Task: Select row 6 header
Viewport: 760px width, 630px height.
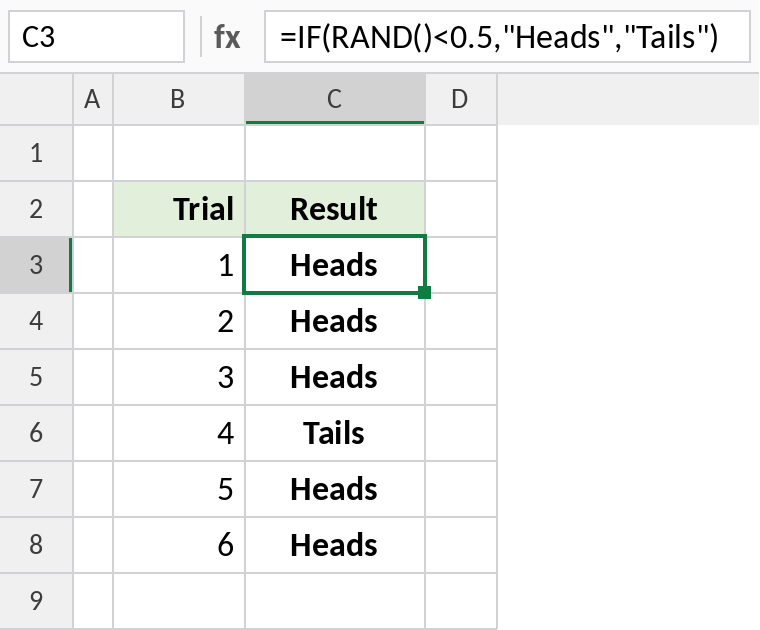Action: 36,433
